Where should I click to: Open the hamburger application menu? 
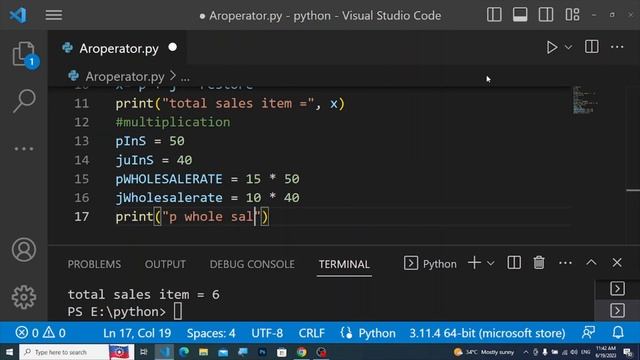[x=53, y=15]
